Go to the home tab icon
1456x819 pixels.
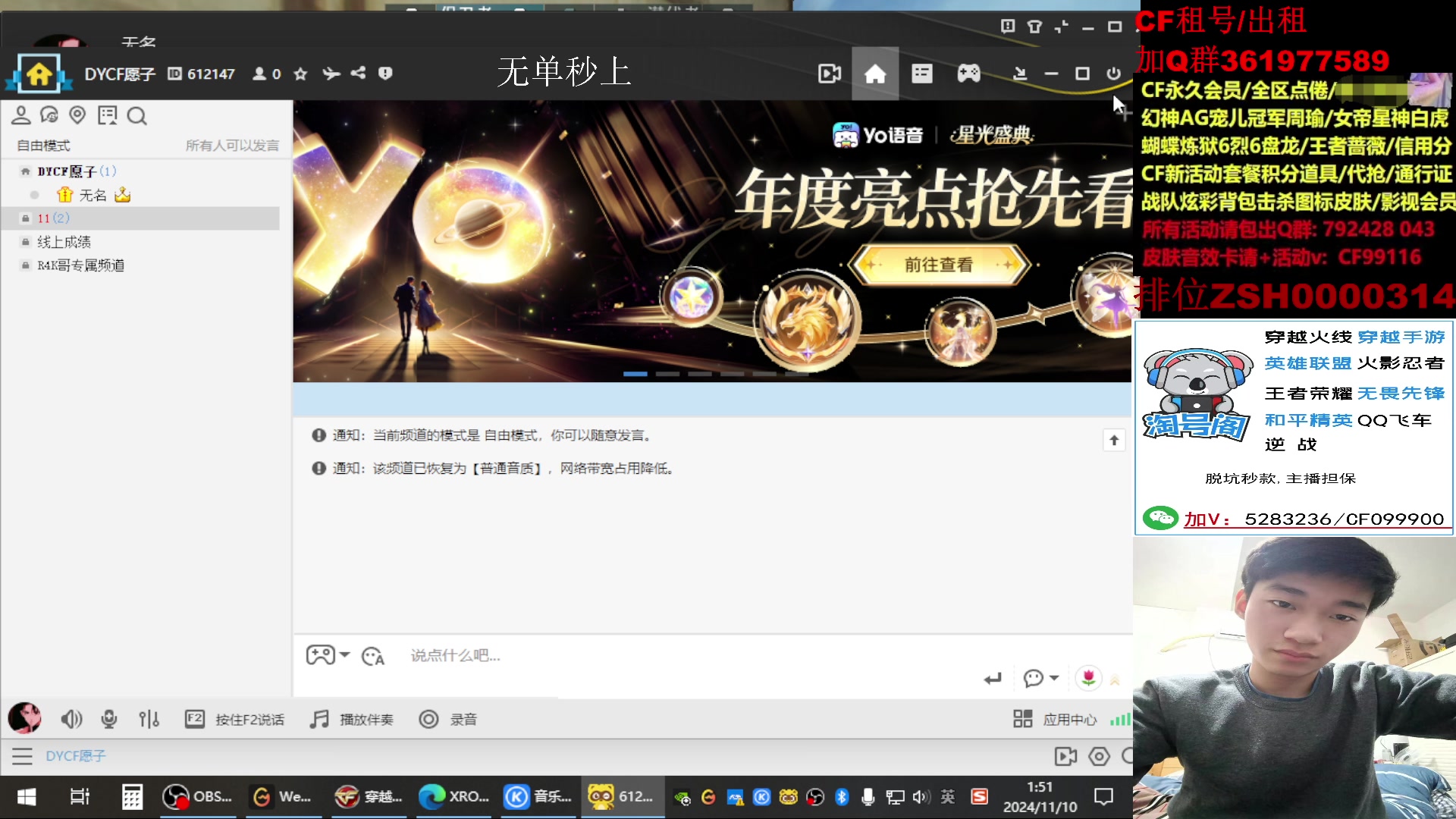(x=875, y=74)
